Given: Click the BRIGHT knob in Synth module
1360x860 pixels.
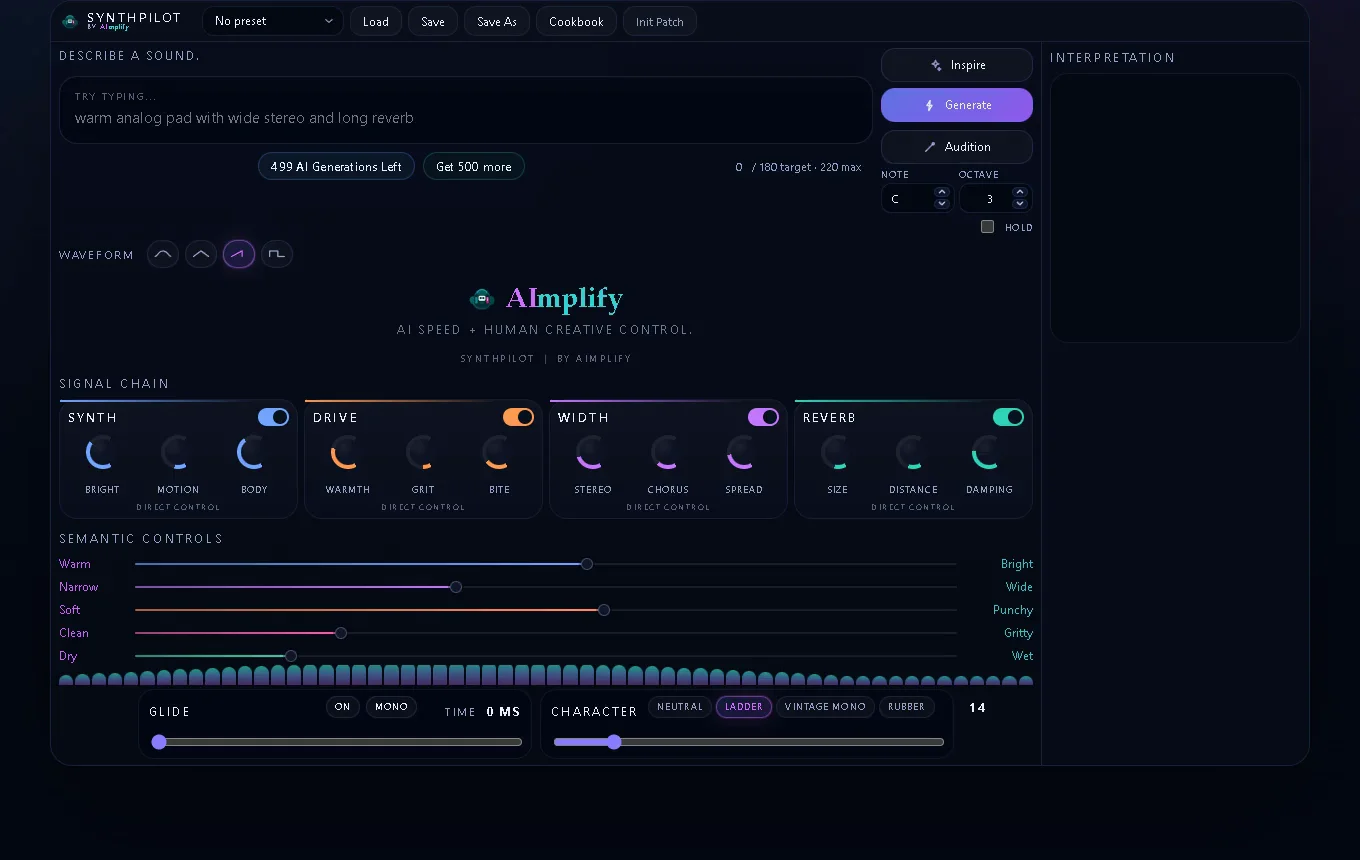Looking at the screenshot, I should click(102, 453).
